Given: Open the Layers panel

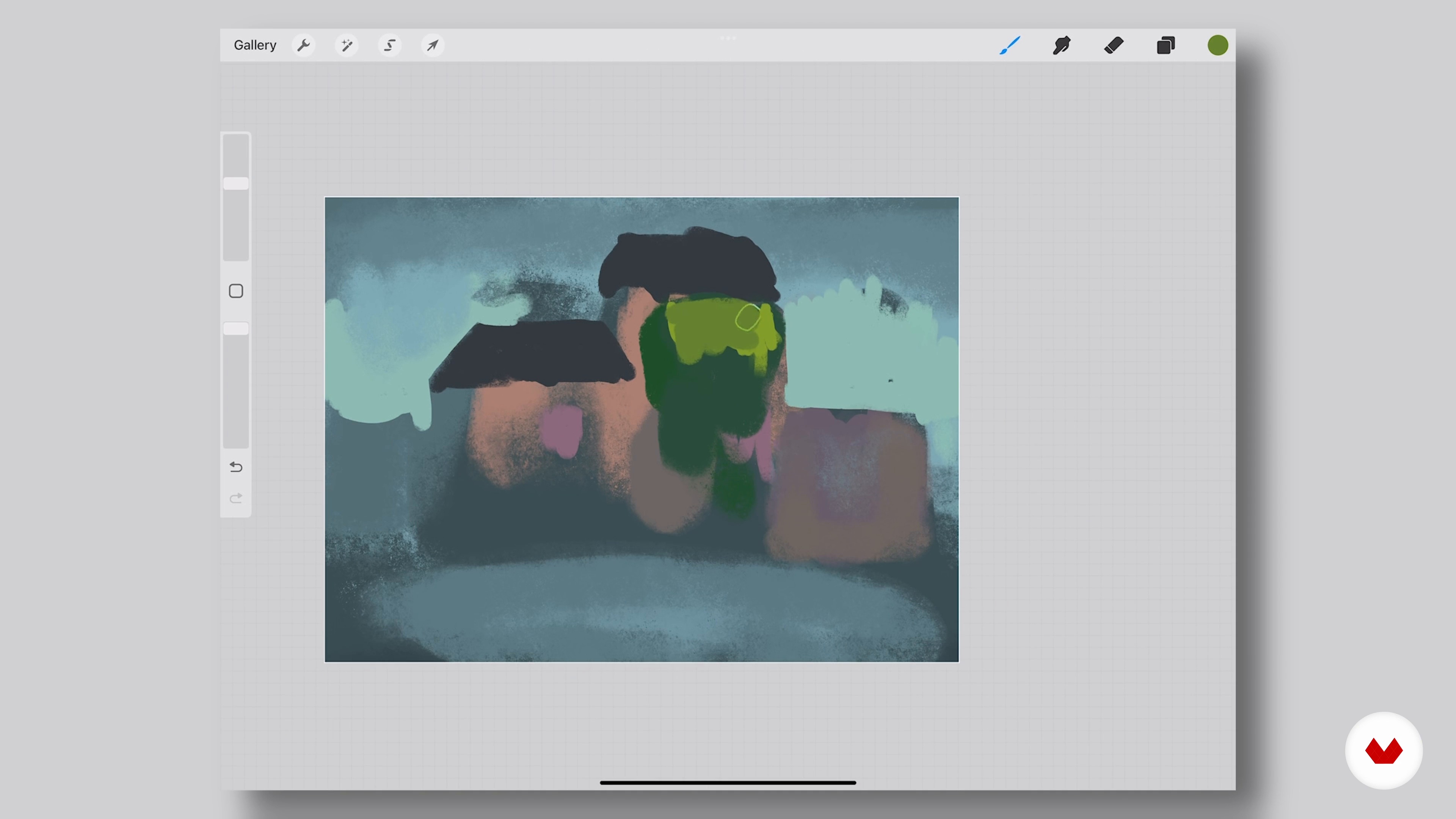Looking at the screenshot, I should 1166,45.
